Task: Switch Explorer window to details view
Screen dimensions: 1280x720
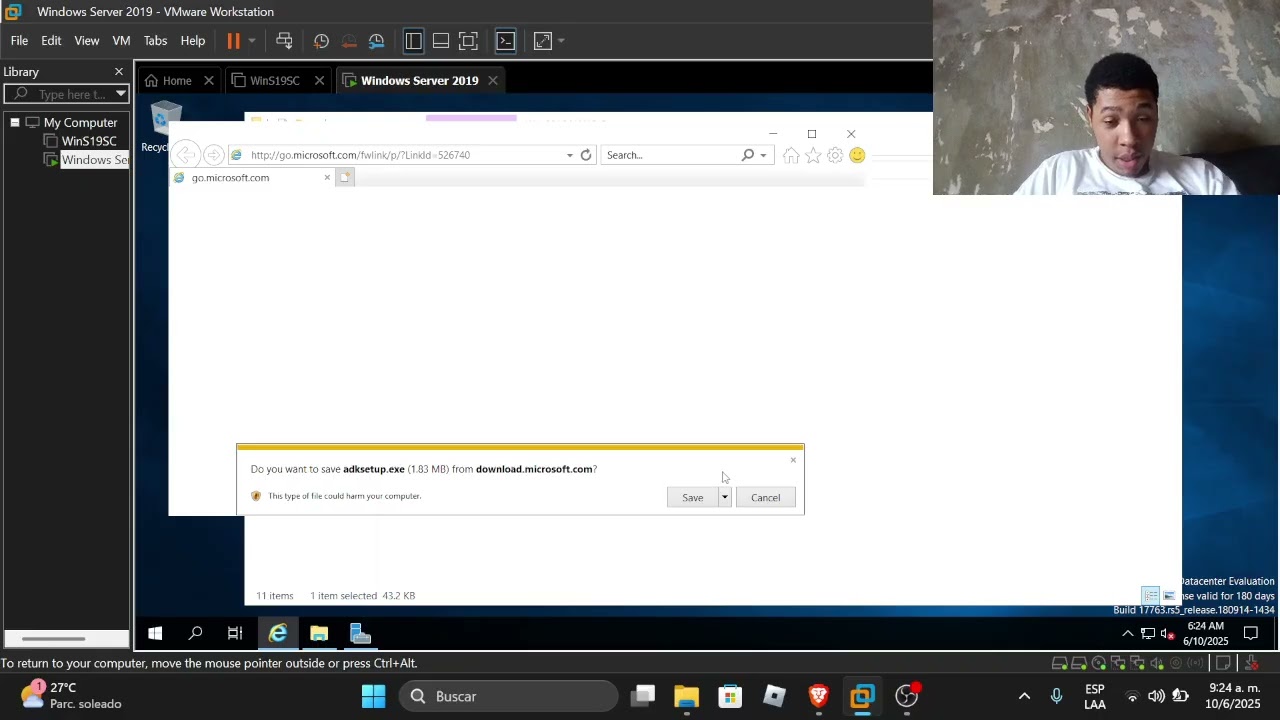Action: pyautogui.click(x=1151, y=596)
